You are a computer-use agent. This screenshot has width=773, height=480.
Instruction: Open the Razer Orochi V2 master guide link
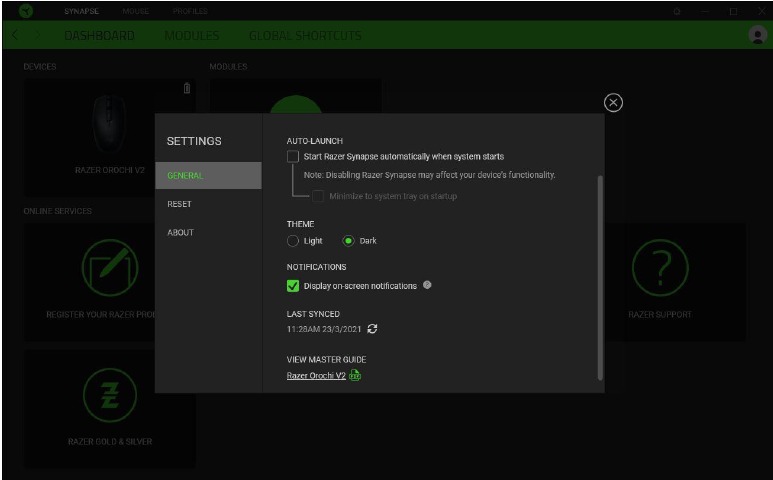pos(316,376)
